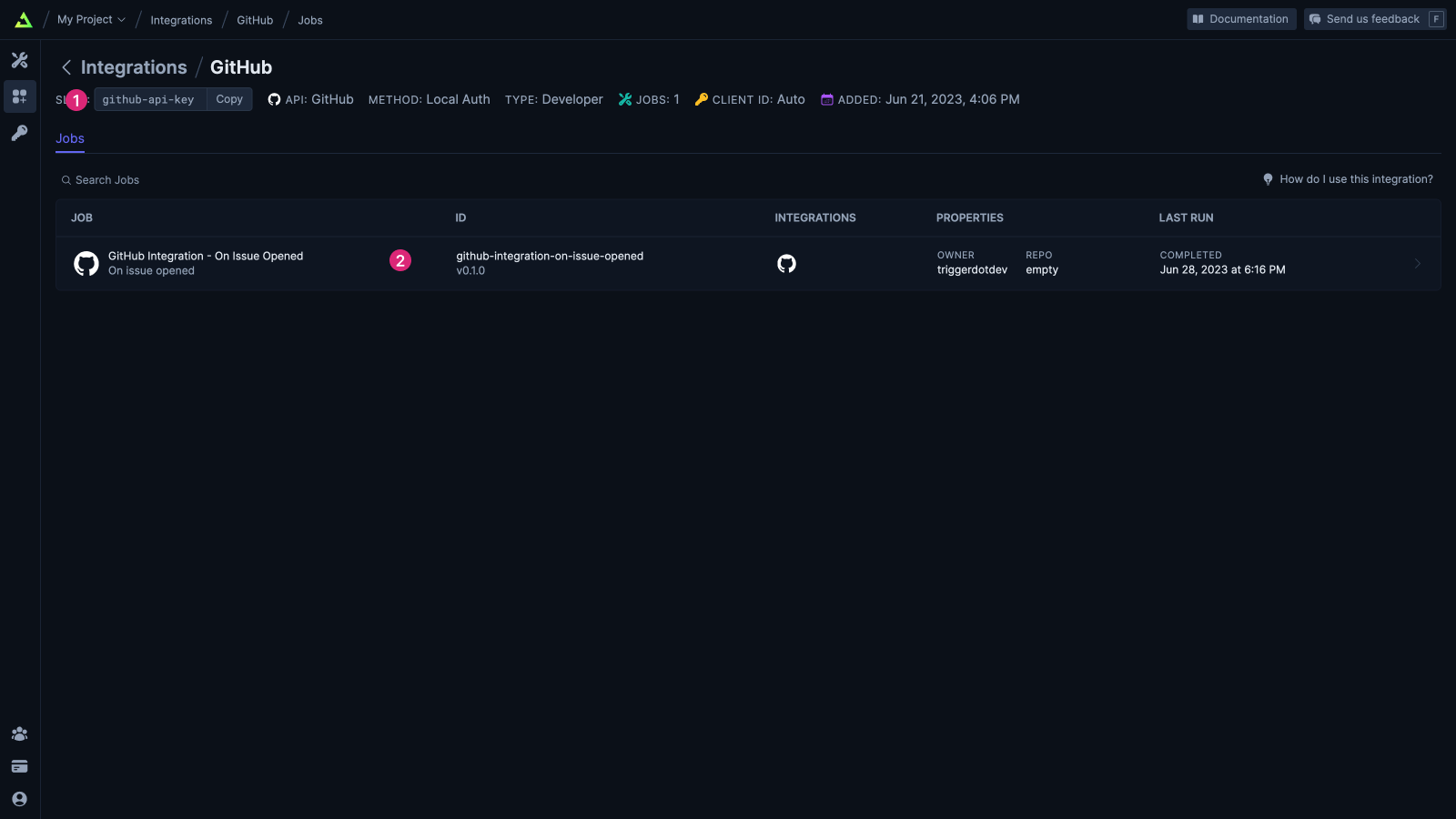Click the jobs tools icon beside JOBS: 1
This screenshot has height=819, width=1456.
click(625, 99)
